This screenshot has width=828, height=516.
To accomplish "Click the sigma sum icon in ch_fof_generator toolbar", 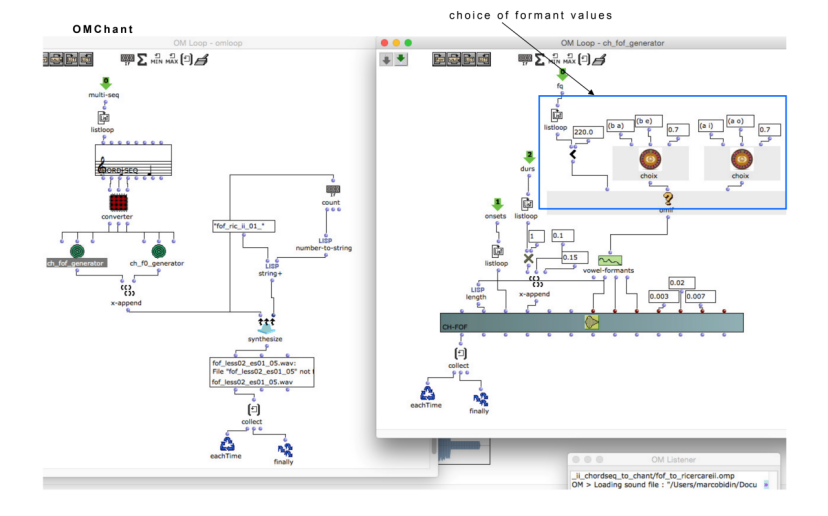I will coord(540,59).
